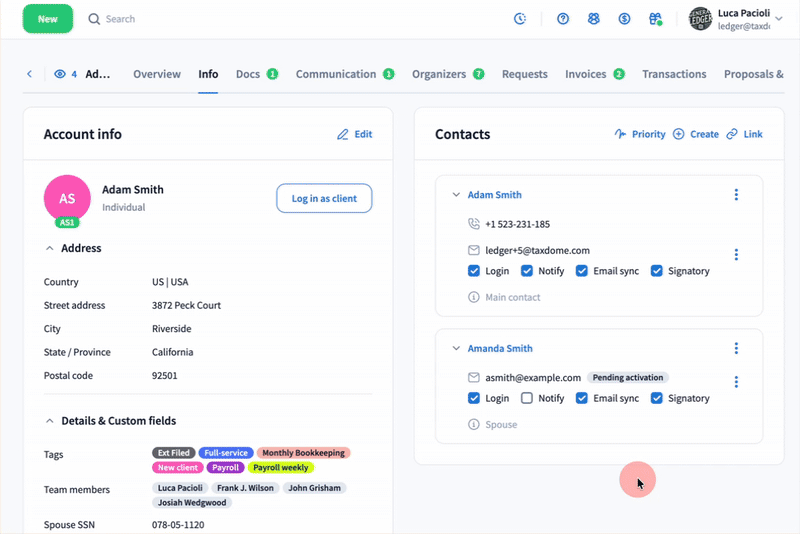Open options for ledger+5@taxdome.com email
The width and height of the screenshot is (800, 534).
(736, 255)
